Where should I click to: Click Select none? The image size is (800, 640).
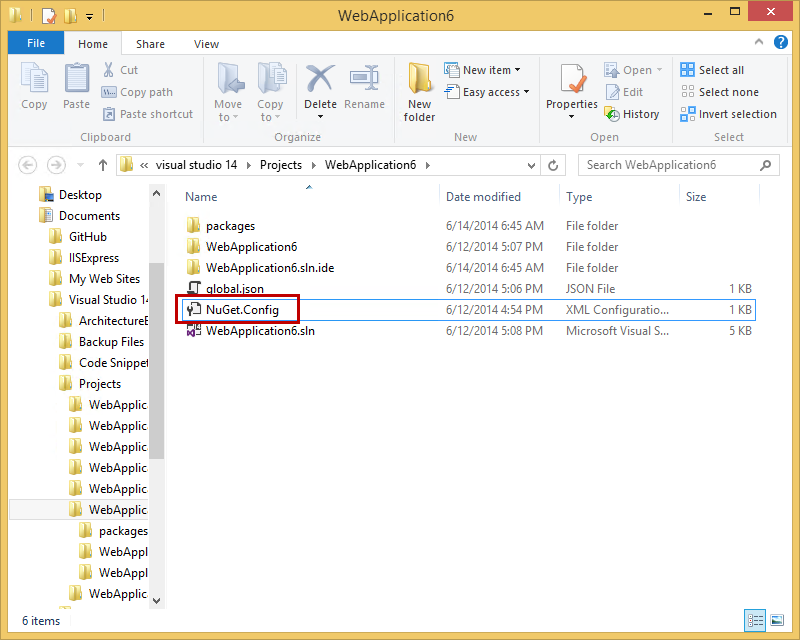coord(719,92)
